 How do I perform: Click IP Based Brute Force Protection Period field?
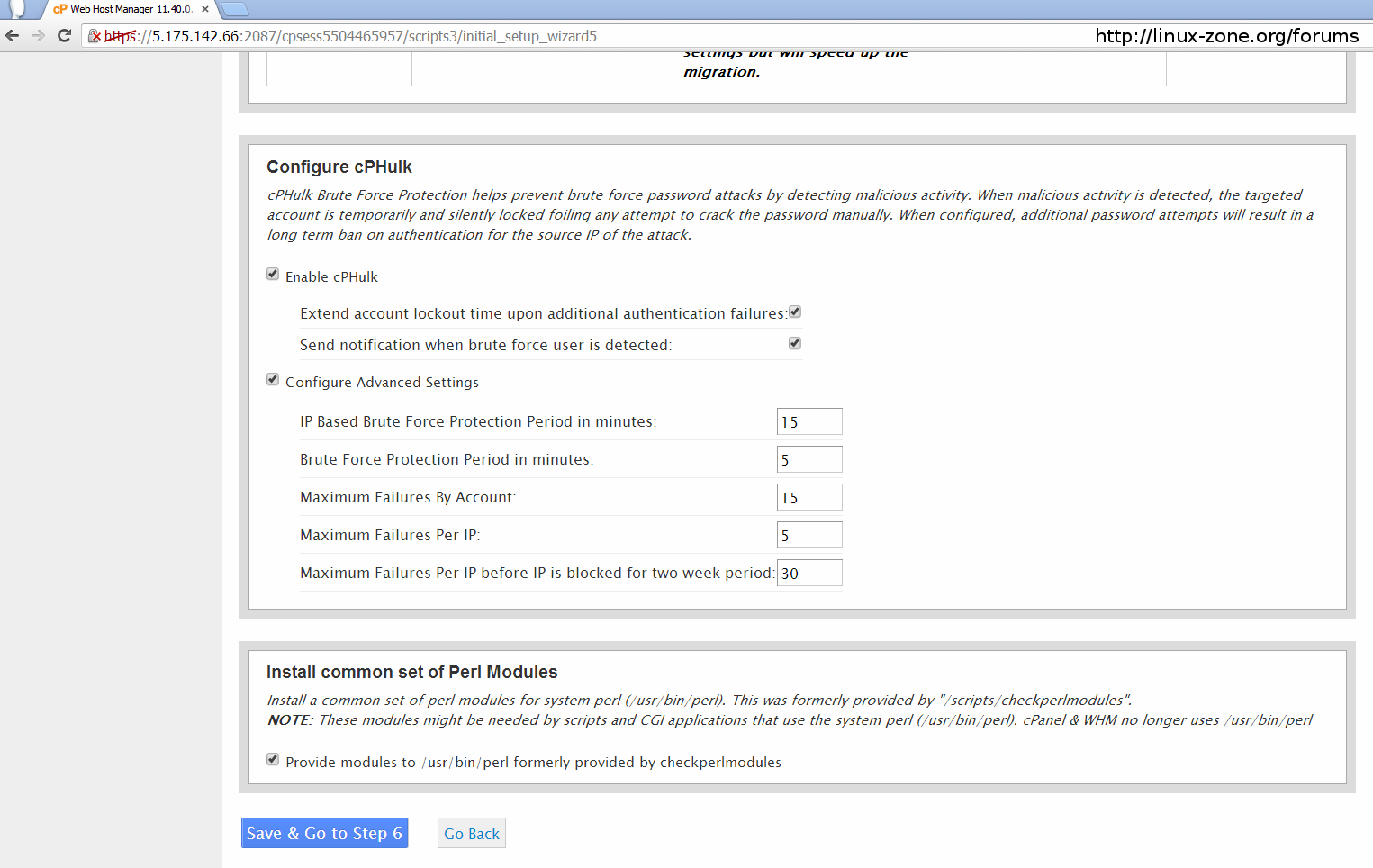pos(808,422)
